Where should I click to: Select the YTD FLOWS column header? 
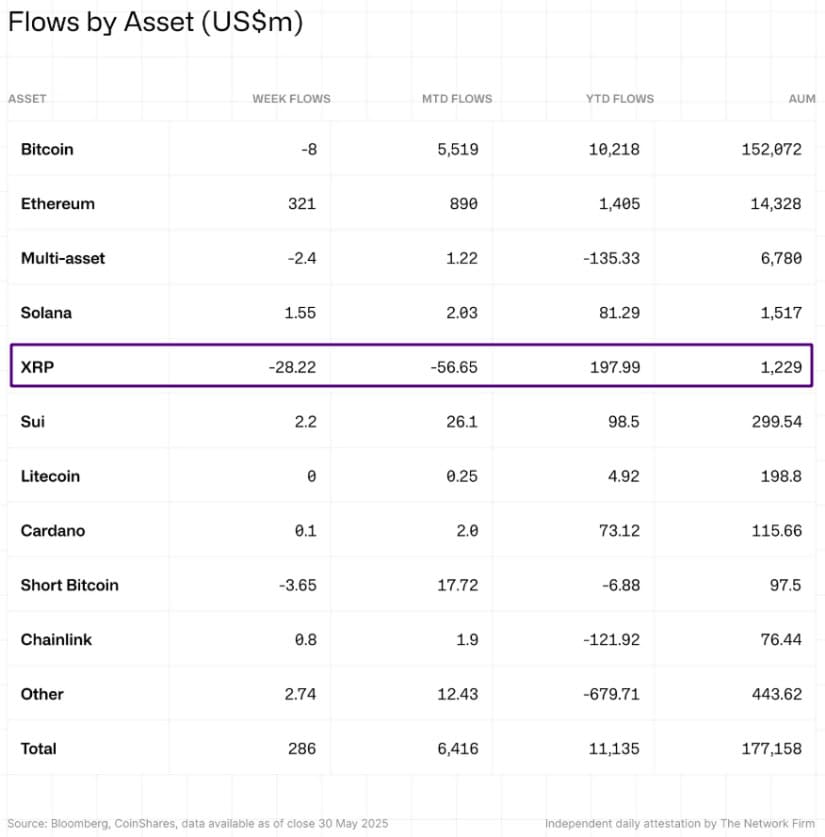point(620,99)
